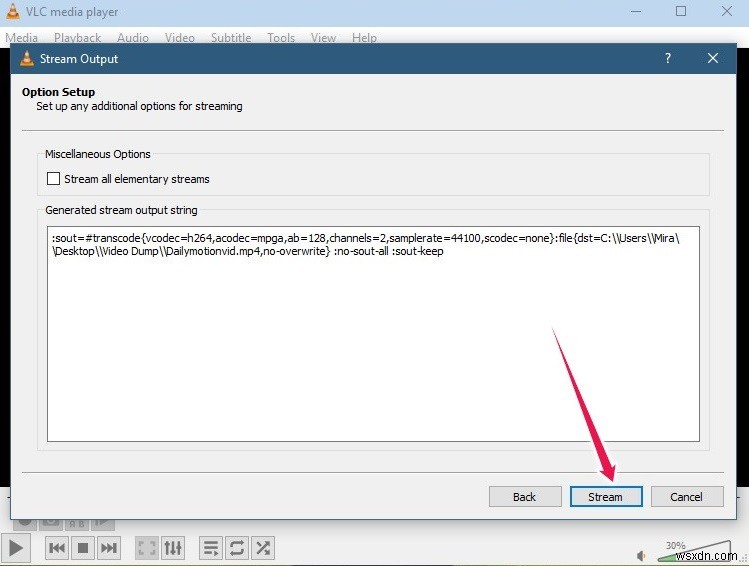Click the previous media button
The image size is (749, 566).
(x=57, y=548)
